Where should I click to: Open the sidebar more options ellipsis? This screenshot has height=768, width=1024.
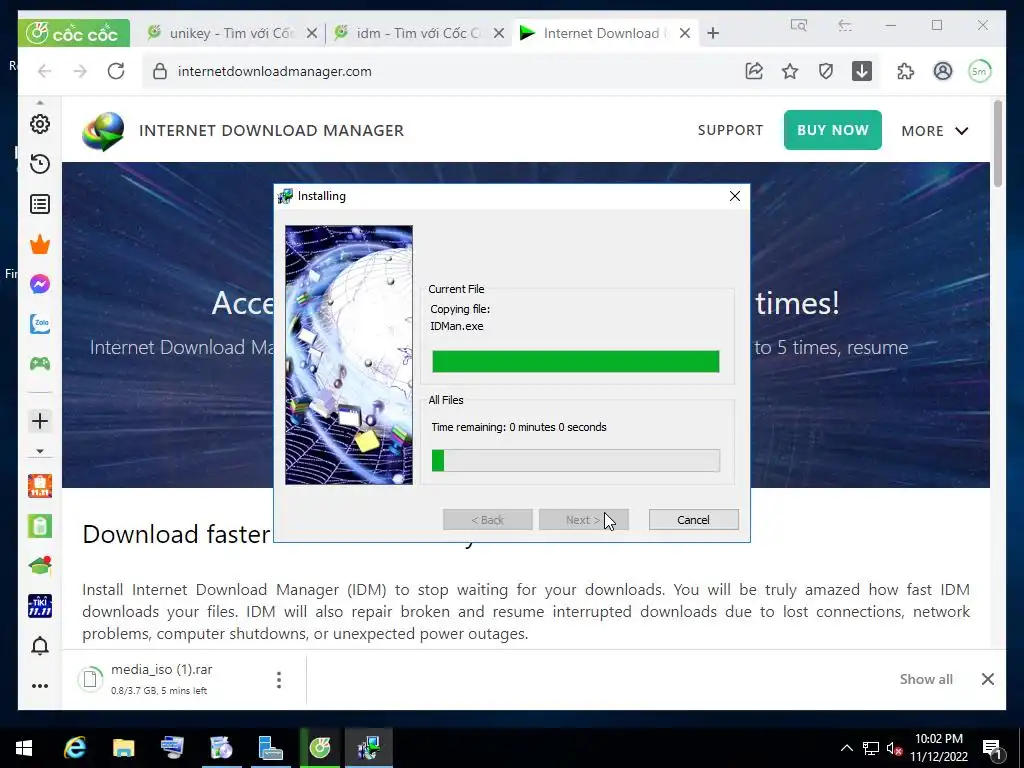pyautogui.click(x=40, y=686)
